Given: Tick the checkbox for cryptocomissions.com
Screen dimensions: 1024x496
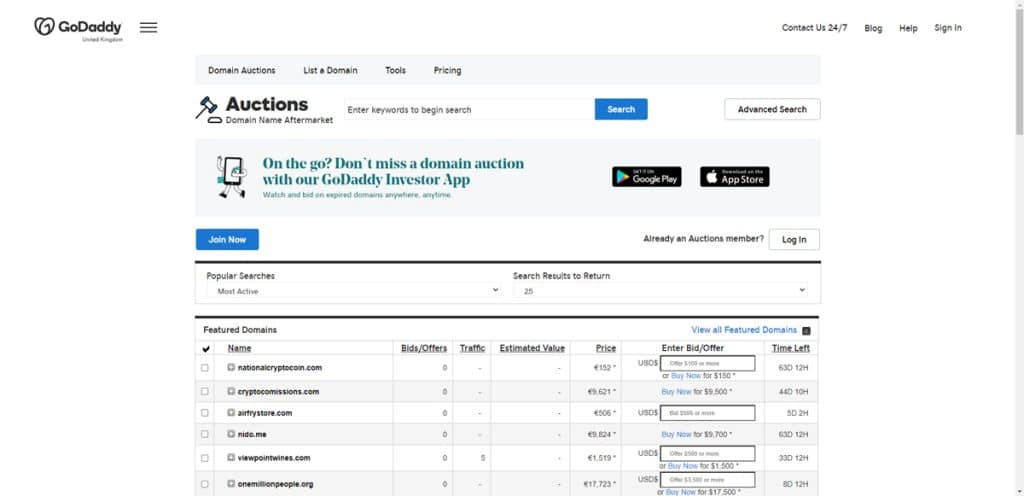Looking at the screenshot, I should pyautogui.click(x=205, y=392).
